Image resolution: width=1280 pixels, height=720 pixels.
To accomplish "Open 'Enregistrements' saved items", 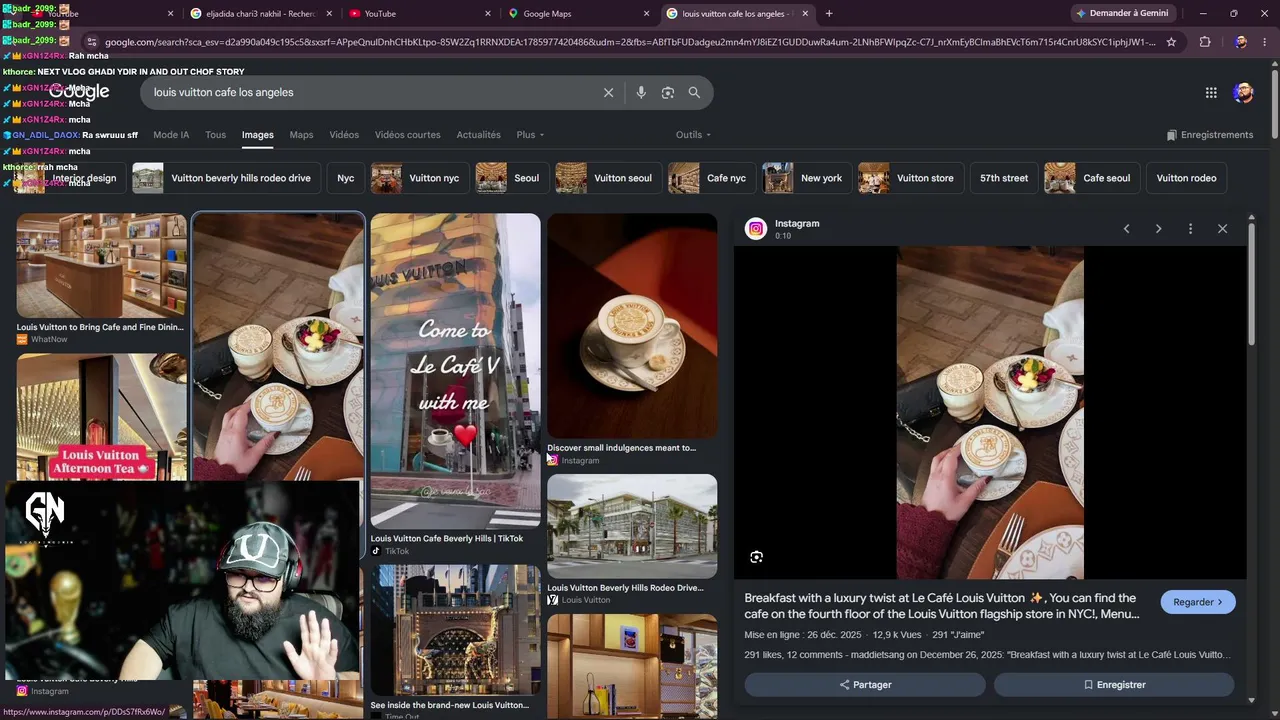I will 1209,135.
